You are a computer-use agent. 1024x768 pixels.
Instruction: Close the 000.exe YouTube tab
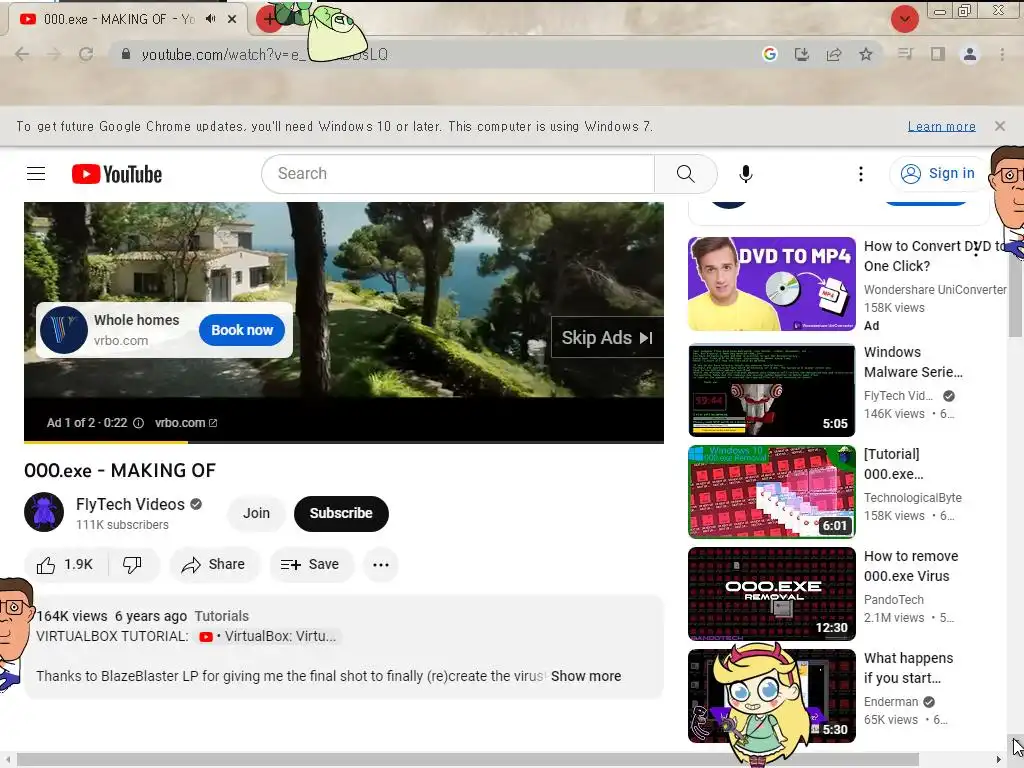(x=232, y=19)
